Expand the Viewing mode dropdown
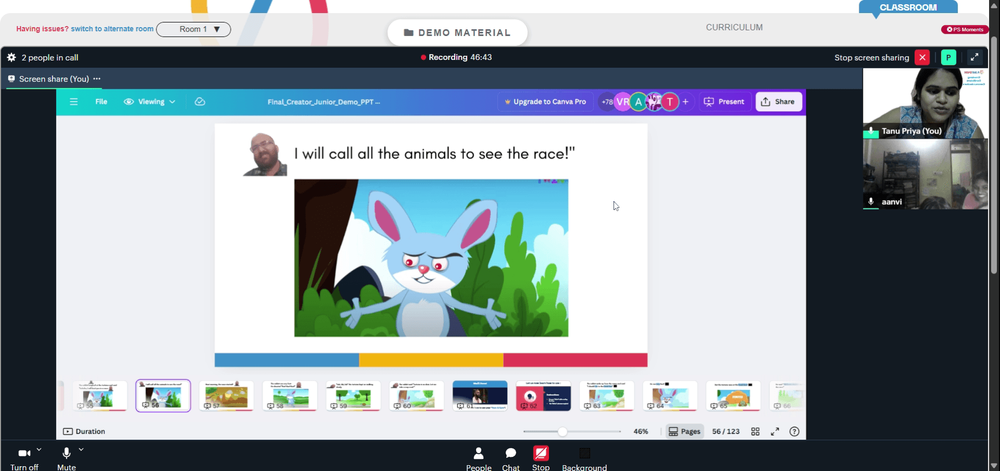The width and height of the screenshot is (1000, 471). coord(150,102)
